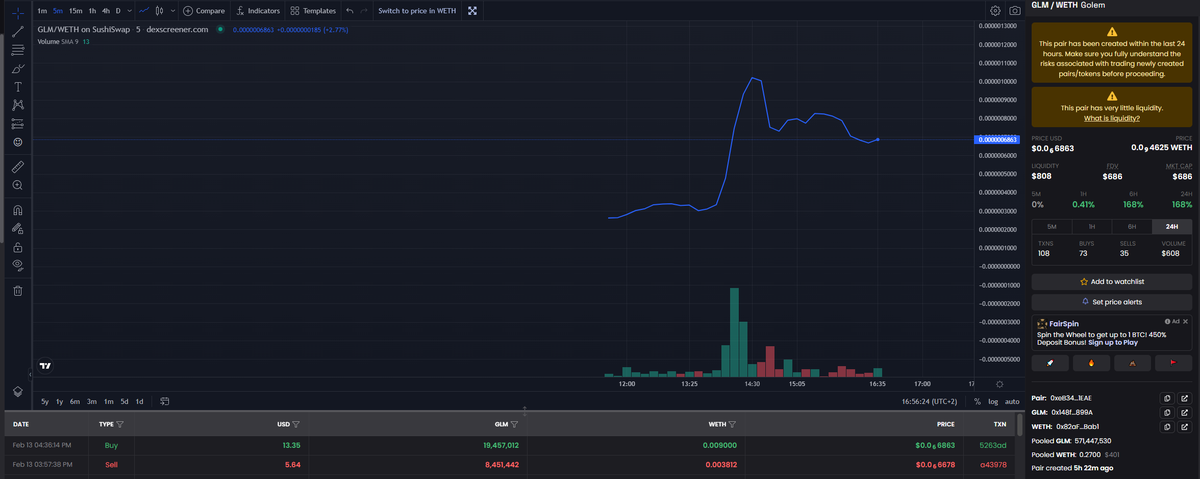Add the pair to watchlist
This screenshot has width=1200, height=479.
[x=1112, y=282]
